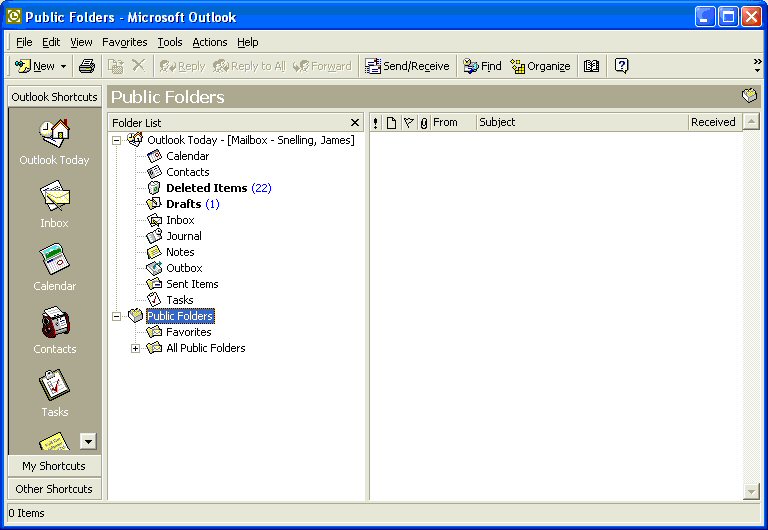768x530 pixels.
Task: Click the Outlook bar scroll down arrow
Action: click(x=88, y=441)
